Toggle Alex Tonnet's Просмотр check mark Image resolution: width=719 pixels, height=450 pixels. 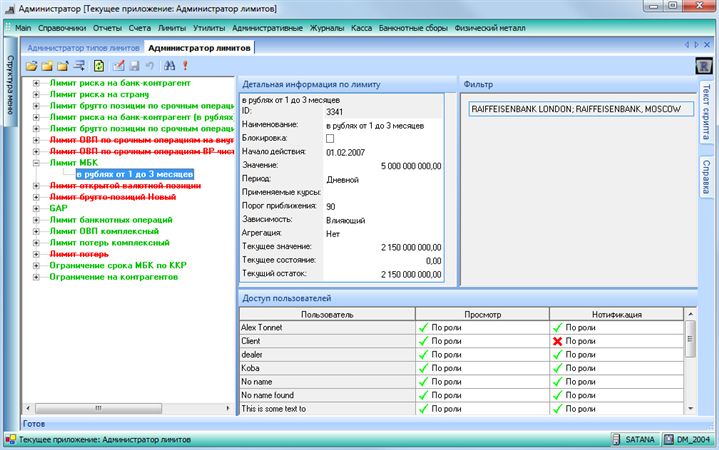[x=423, y=328]
